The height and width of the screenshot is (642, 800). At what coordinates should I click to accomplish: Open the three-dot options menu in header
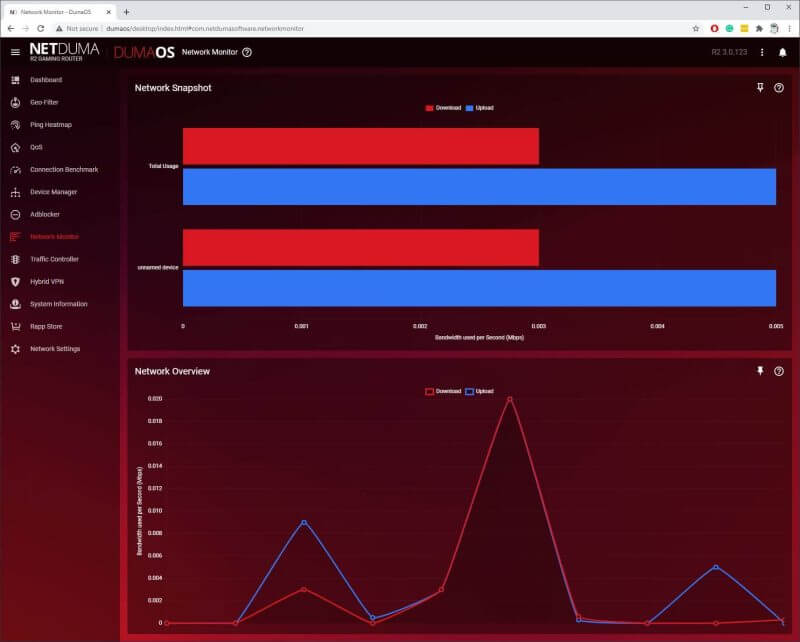(762, 52)
